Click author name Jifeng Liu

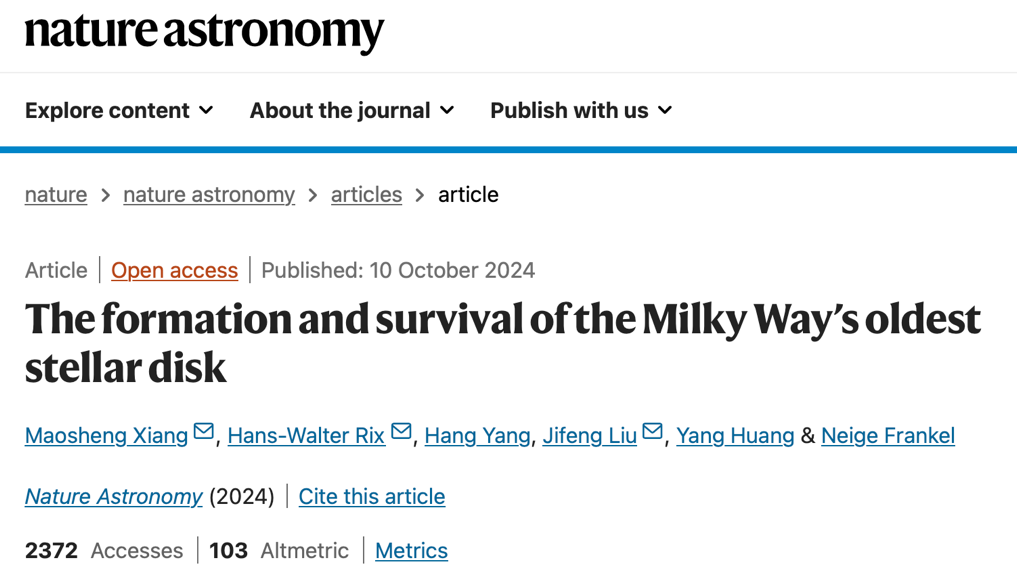coord(590,435)
